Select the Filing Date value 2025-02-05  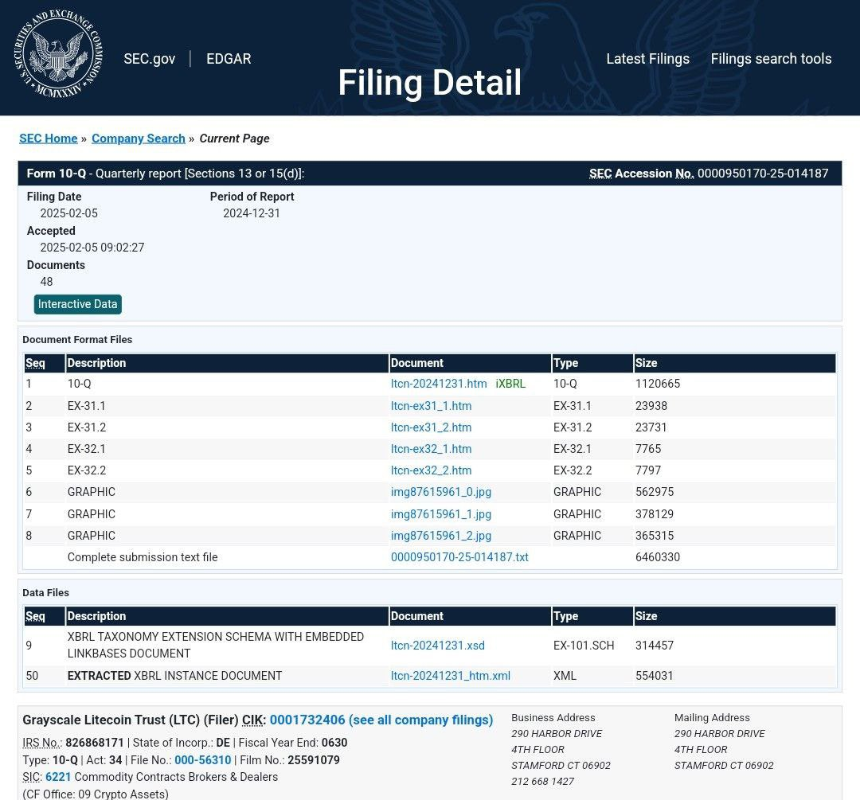(x=69, y=213)
